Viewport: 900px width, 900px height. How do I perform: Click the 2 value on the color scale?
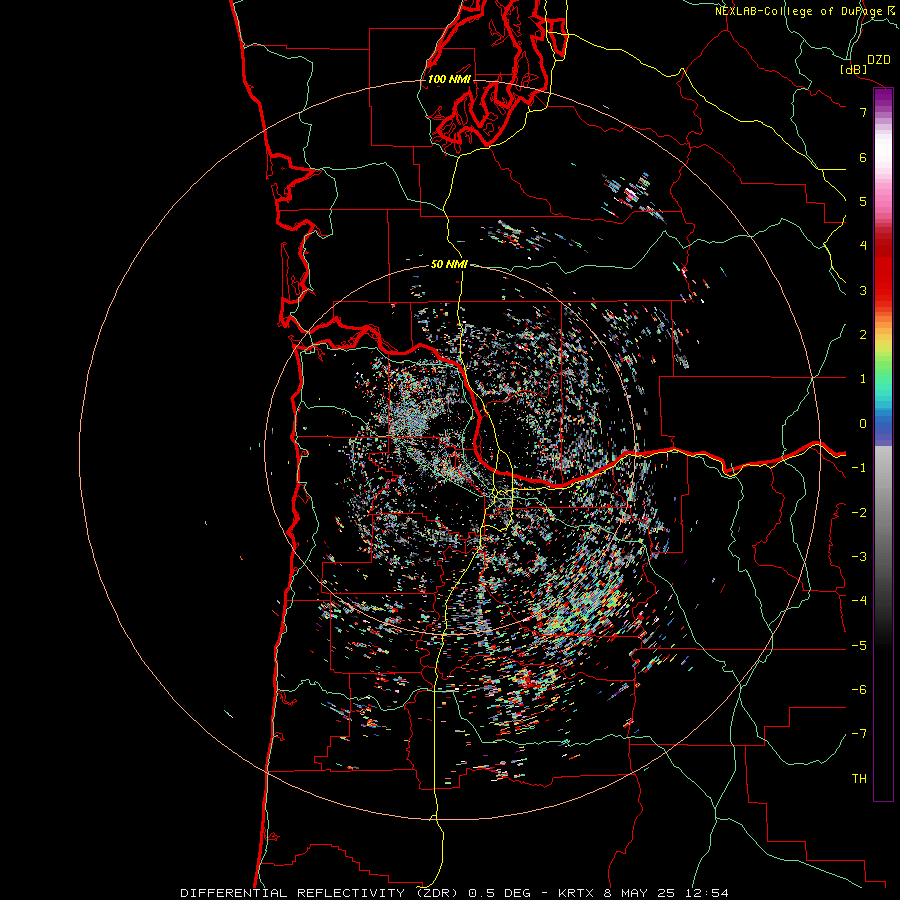click(863, 335)
